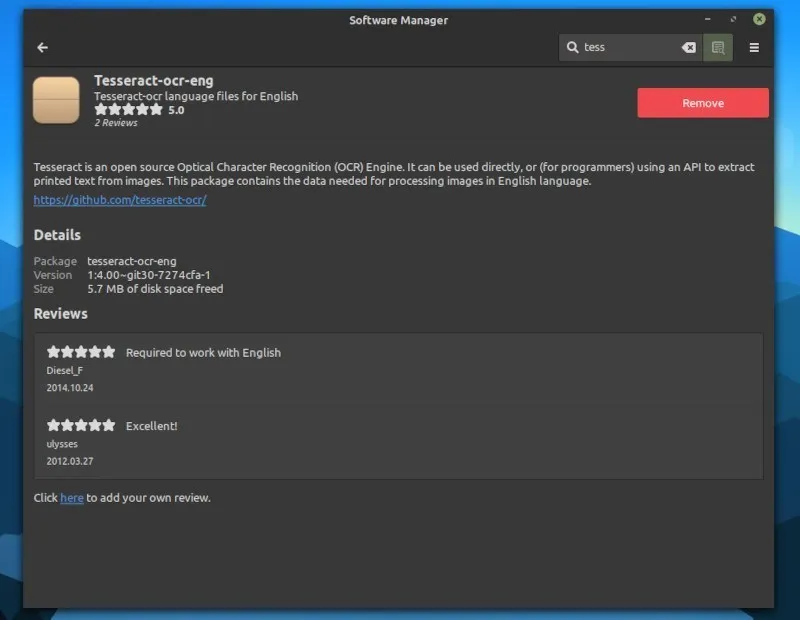Open the Tesseract GitHub link
The height and width of the screenshot is (620, 800).
click(120, 200)
